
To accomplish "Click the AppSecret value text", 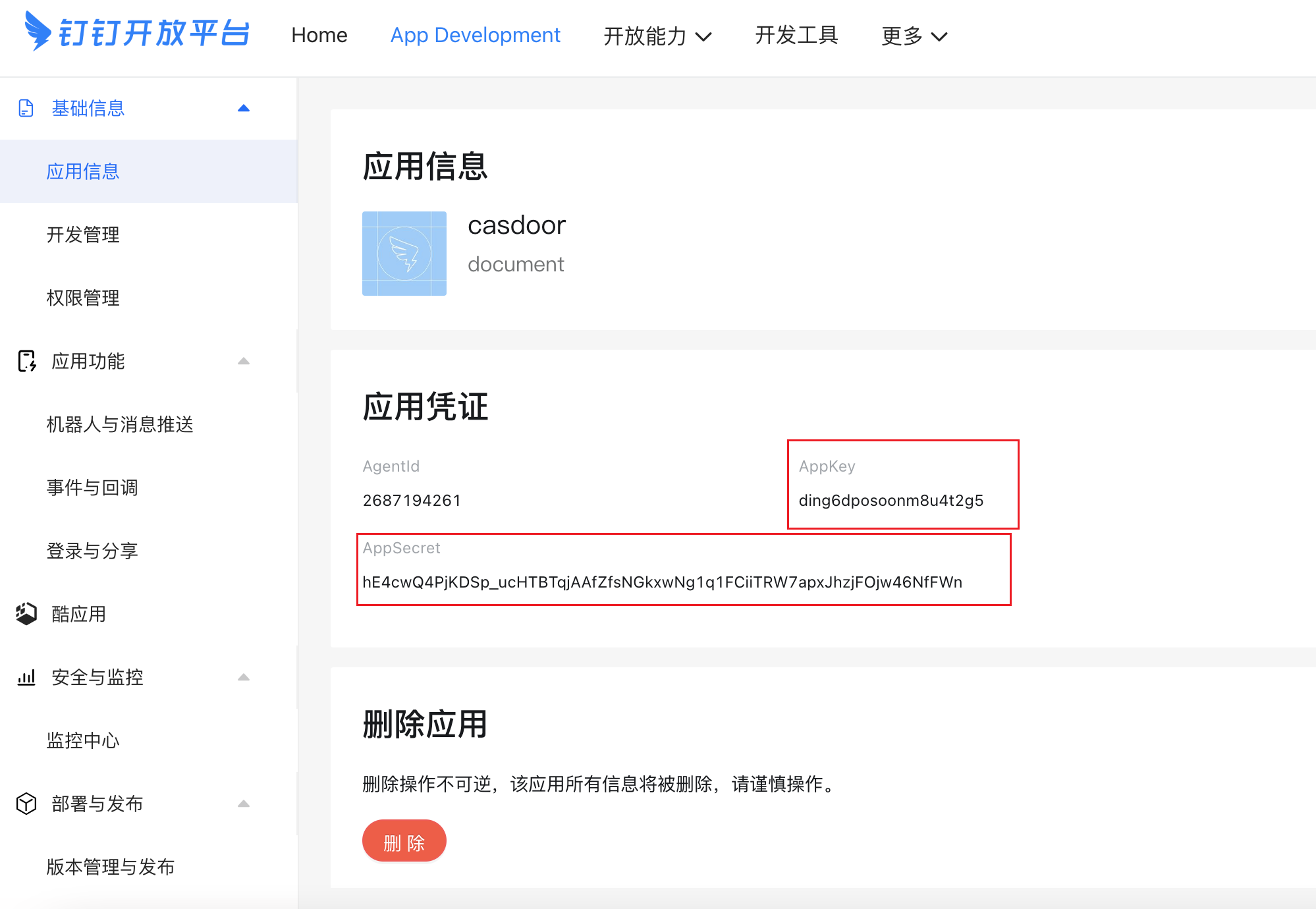I will pyautogui.click(x=662, y=582).
